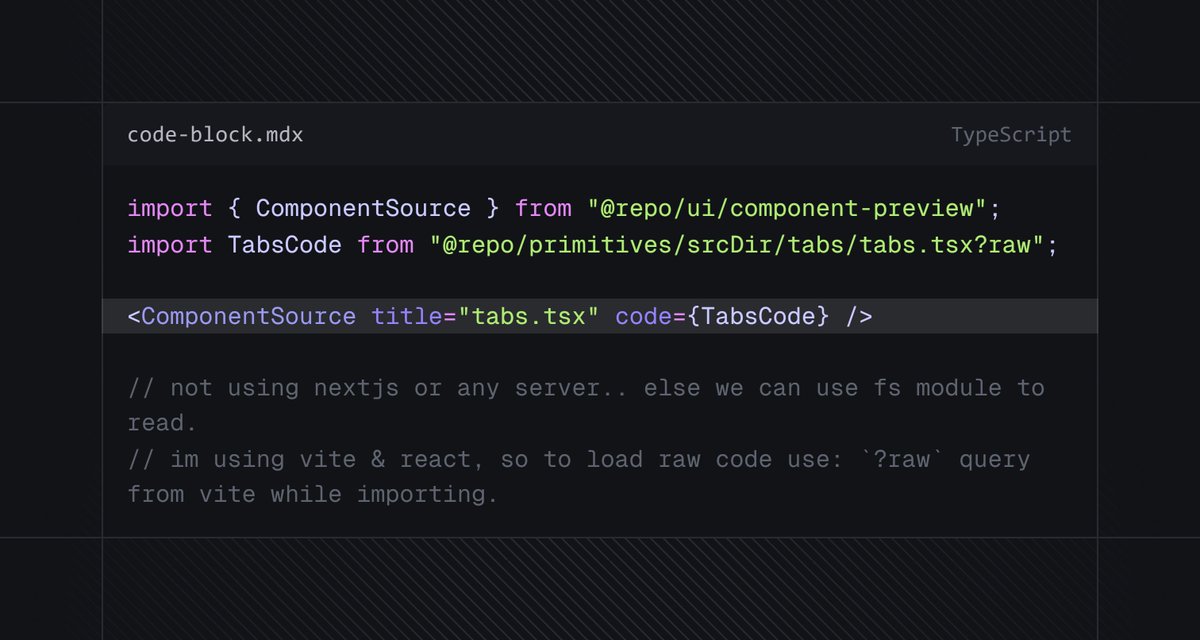The height and width of the screenshot is (640, 1200).
Task: Select the highlighted ComponentSource tag
Action: tap(600, 317)
